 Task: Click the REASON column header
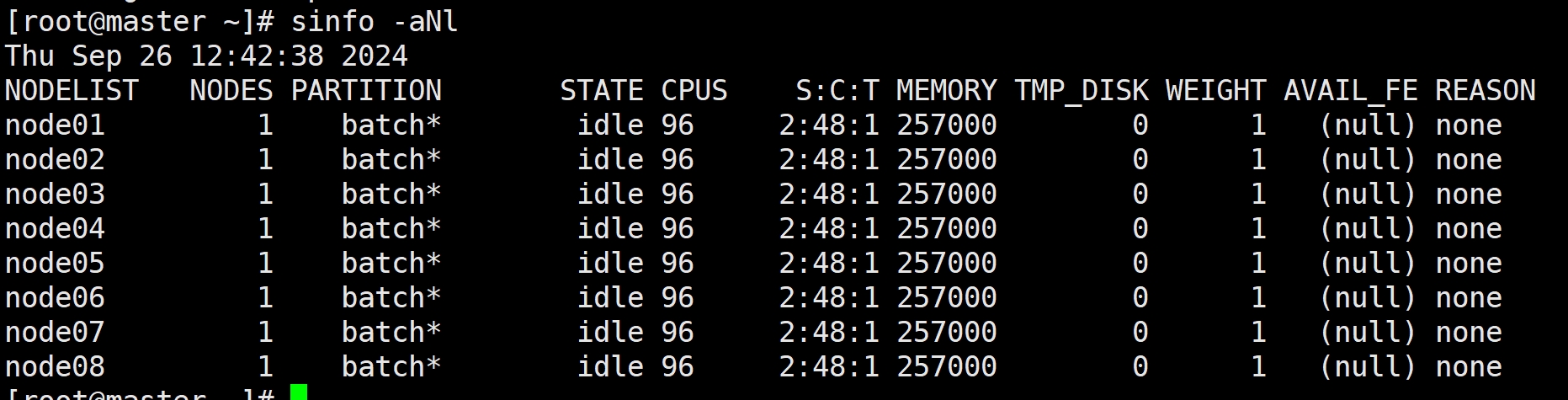click(x=1486, y=90)
